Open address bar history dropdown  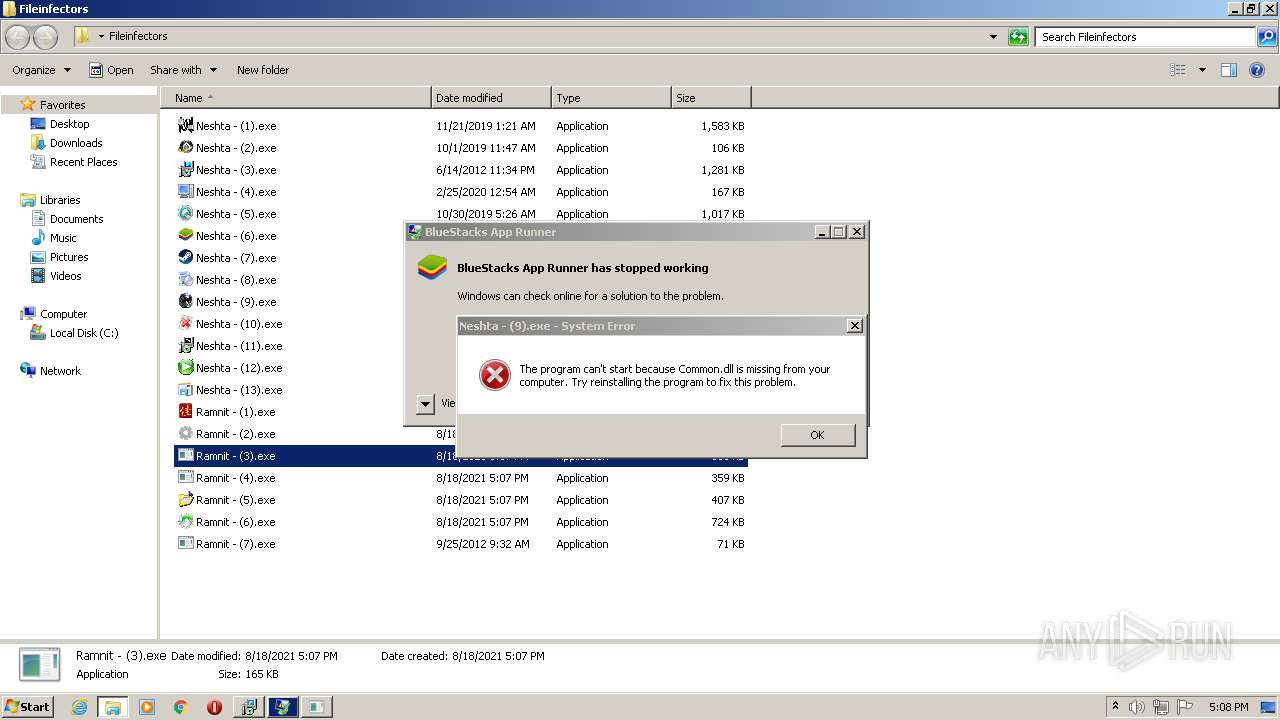[x=993, y=37]
